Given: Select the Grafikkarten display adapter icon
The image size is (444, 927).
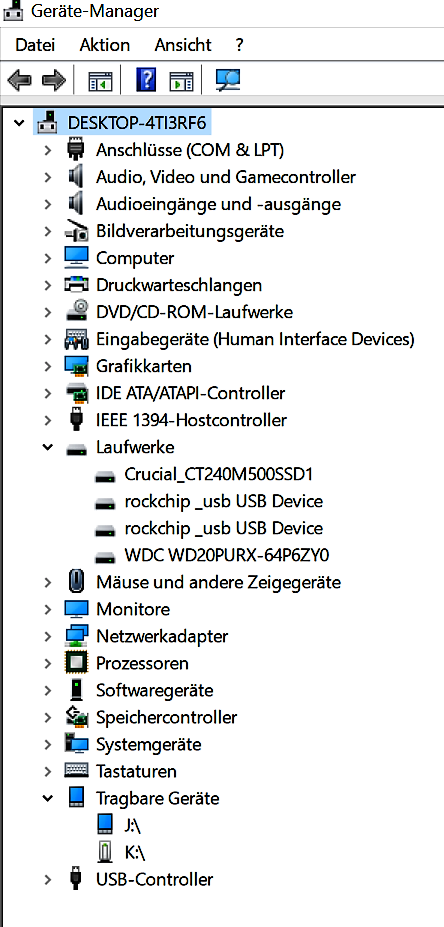Looking at the screenshot, I should 77,367.
